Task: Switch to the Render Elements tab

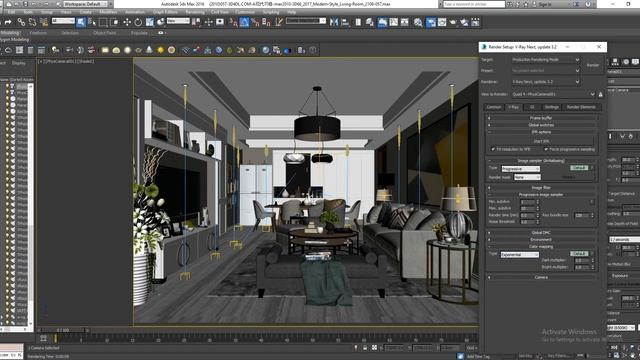Action: click(581, 107)
